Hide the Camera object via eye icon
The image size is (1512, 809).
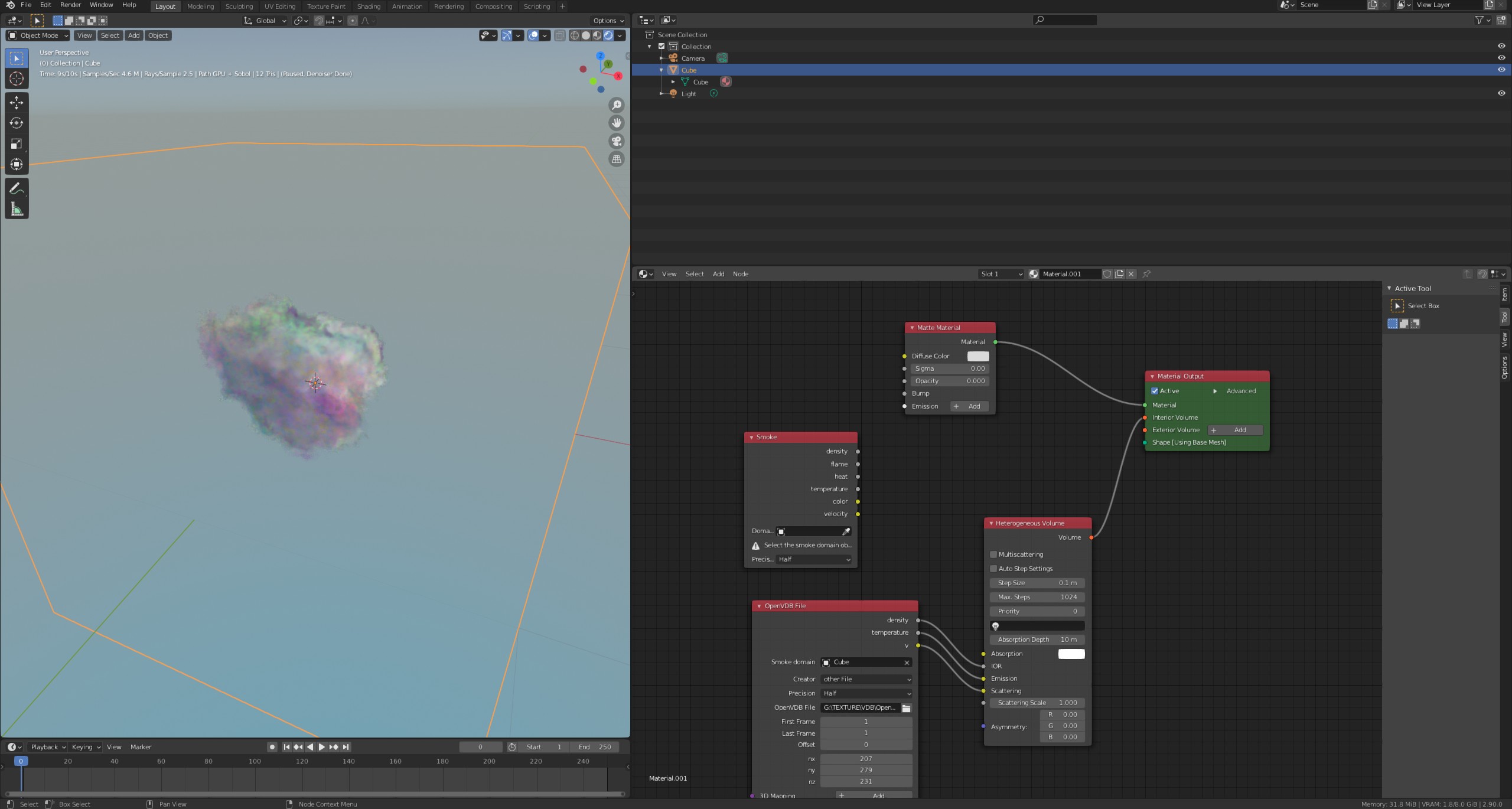coord(1501,58)
